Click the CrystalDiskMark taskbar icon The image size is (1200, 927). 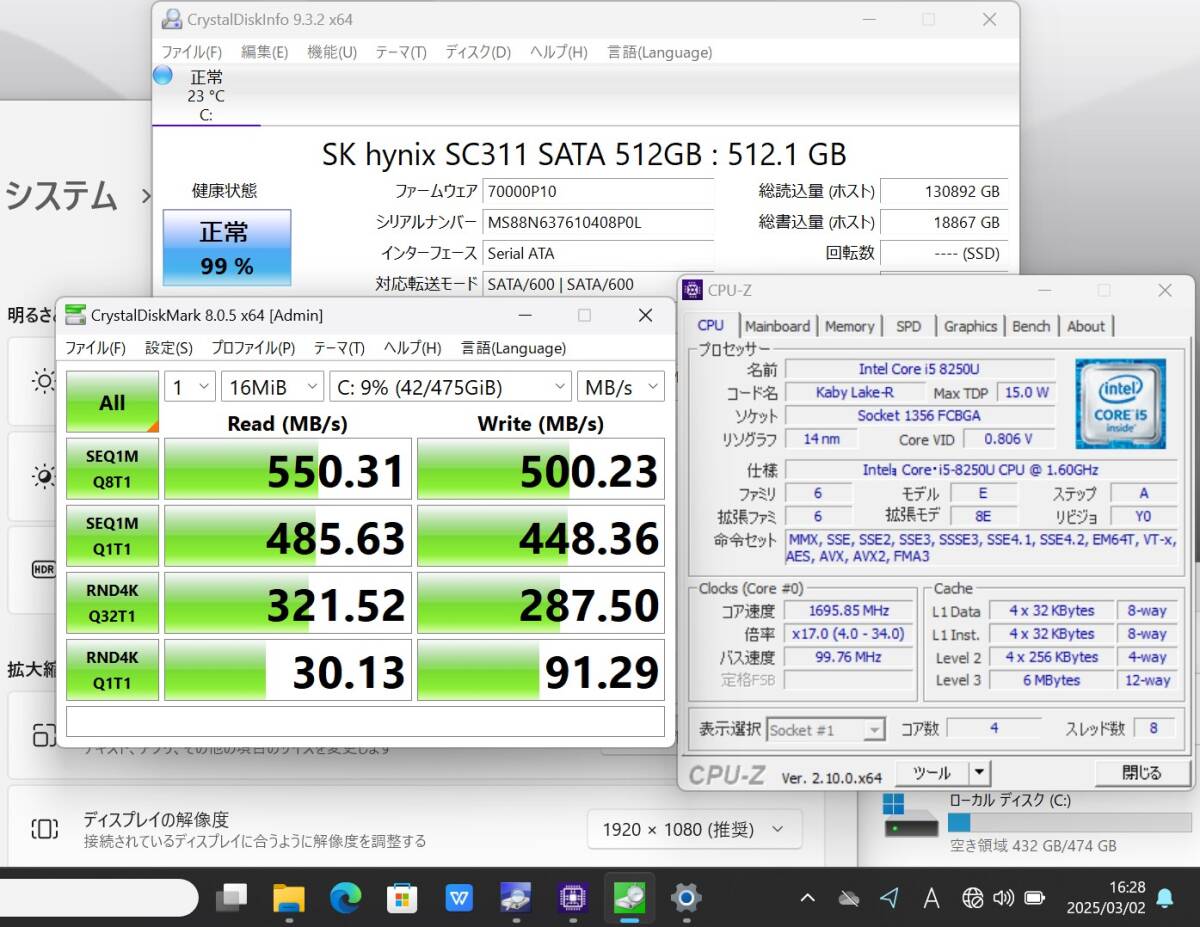point(629,898)
